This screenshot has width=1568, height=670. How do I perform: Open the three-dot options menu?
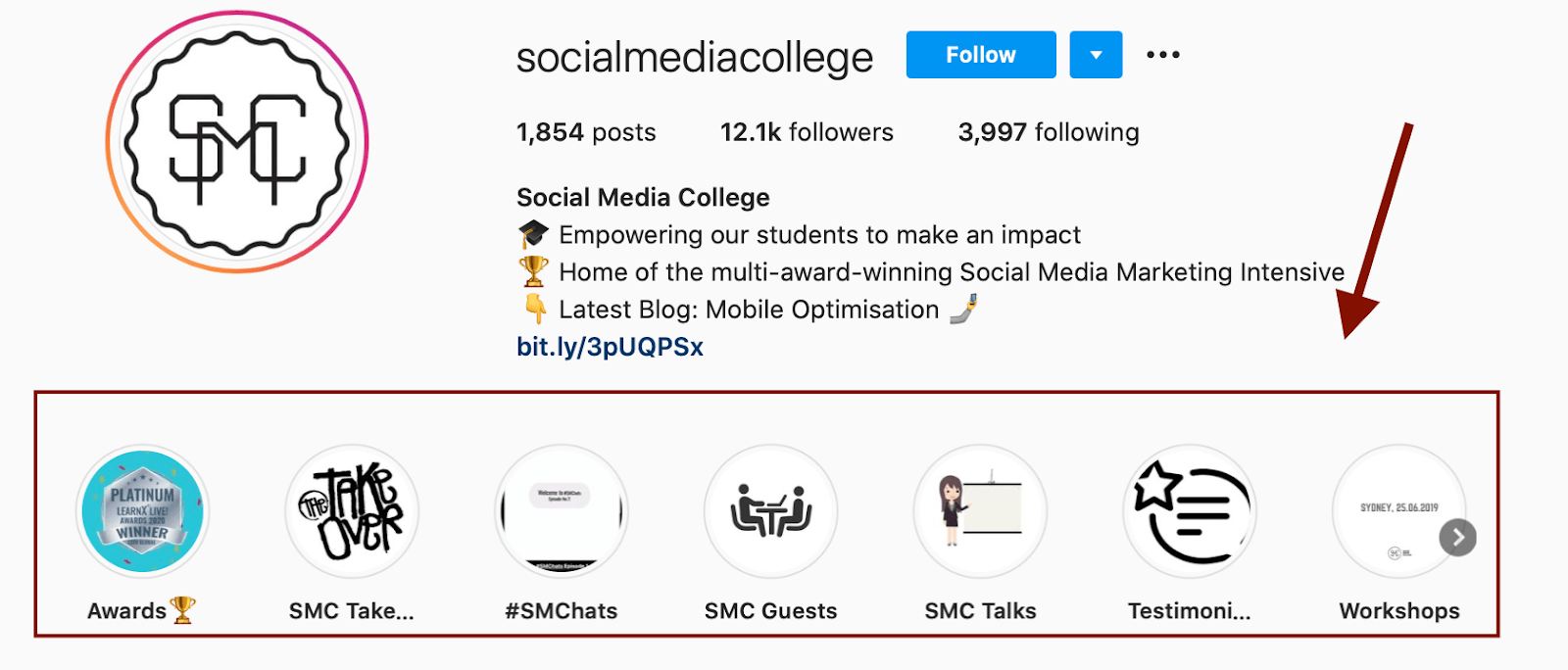pyautogui.click(x=1163, y=55)
